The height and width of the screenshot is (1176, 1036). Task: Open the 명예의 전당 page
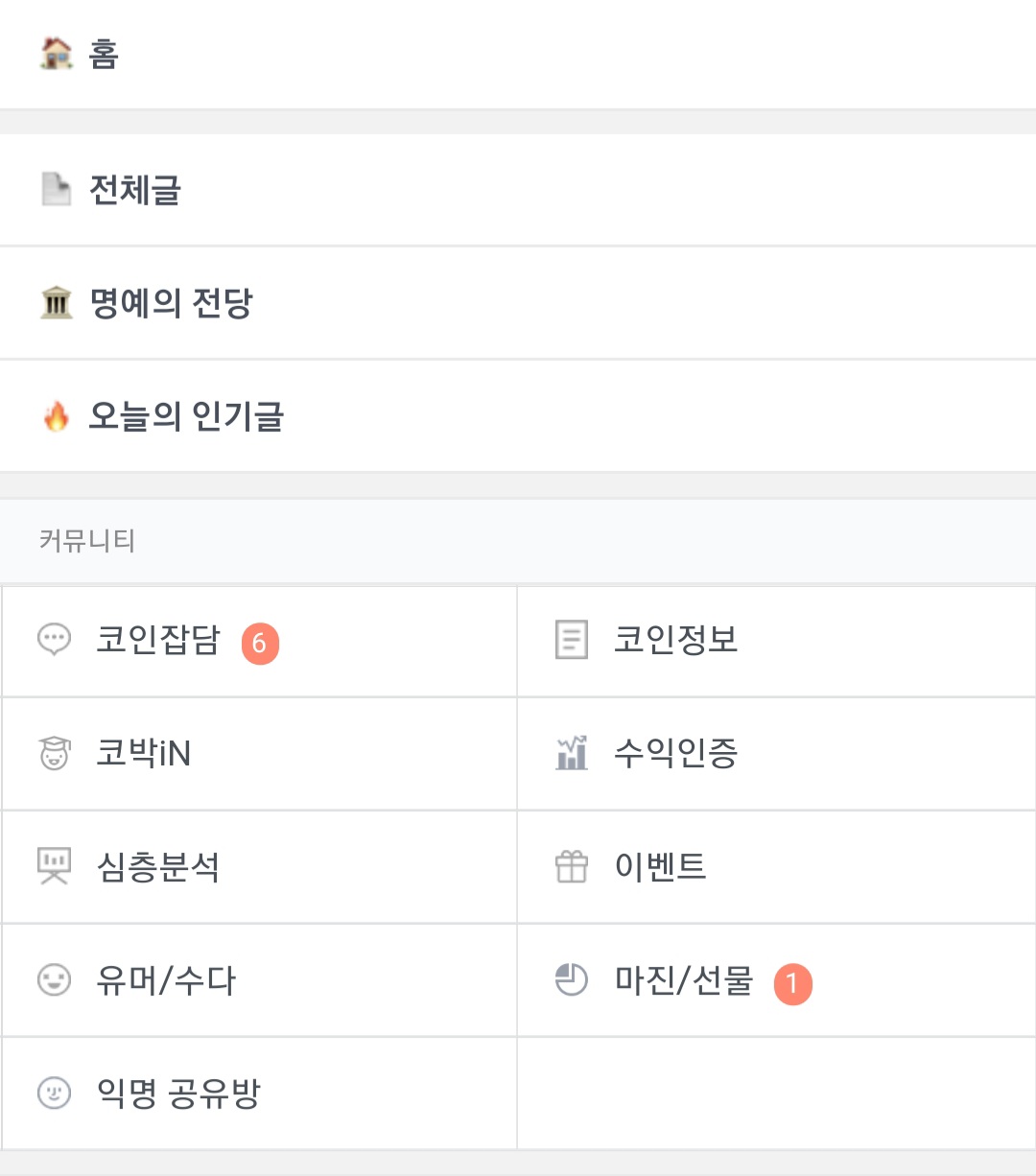pos(171,303)
